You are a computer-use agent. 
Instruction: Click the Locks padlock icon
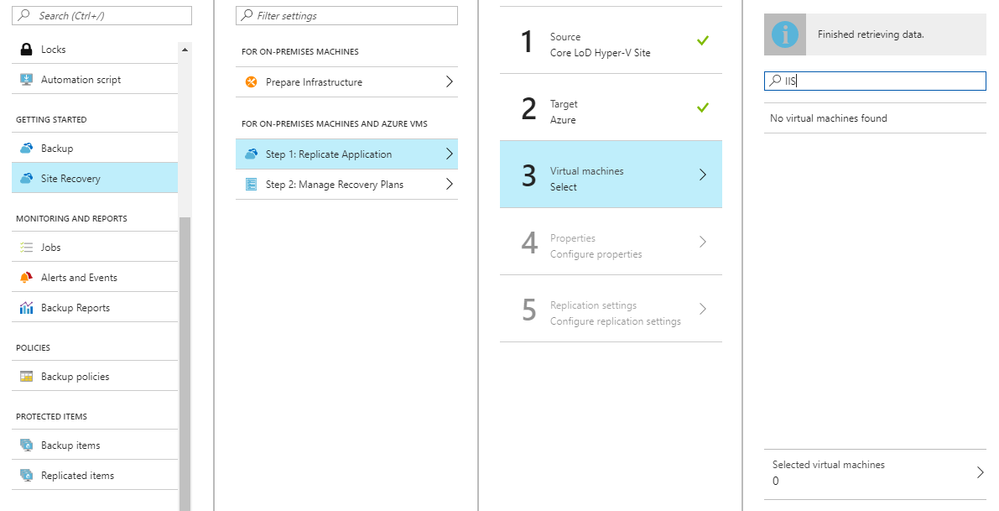(x=26, y=49)
